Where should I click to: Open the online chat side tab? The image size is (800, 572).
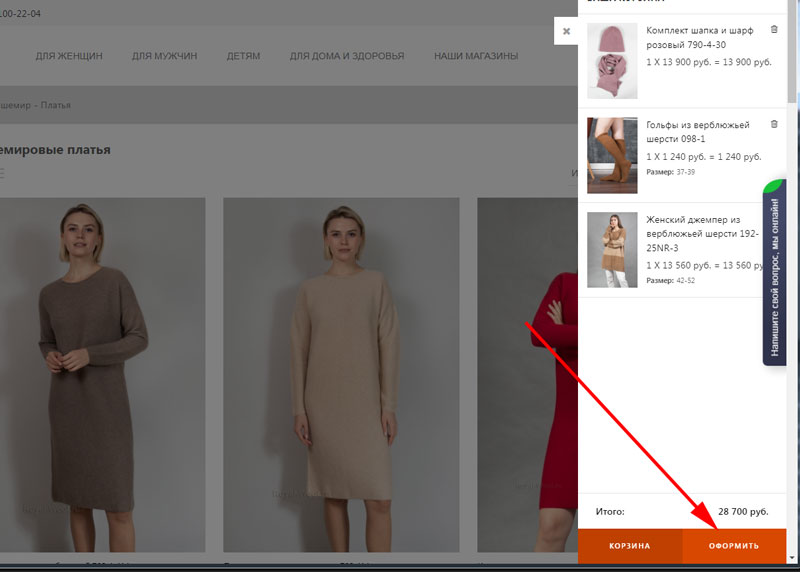[x=774, y=272]
